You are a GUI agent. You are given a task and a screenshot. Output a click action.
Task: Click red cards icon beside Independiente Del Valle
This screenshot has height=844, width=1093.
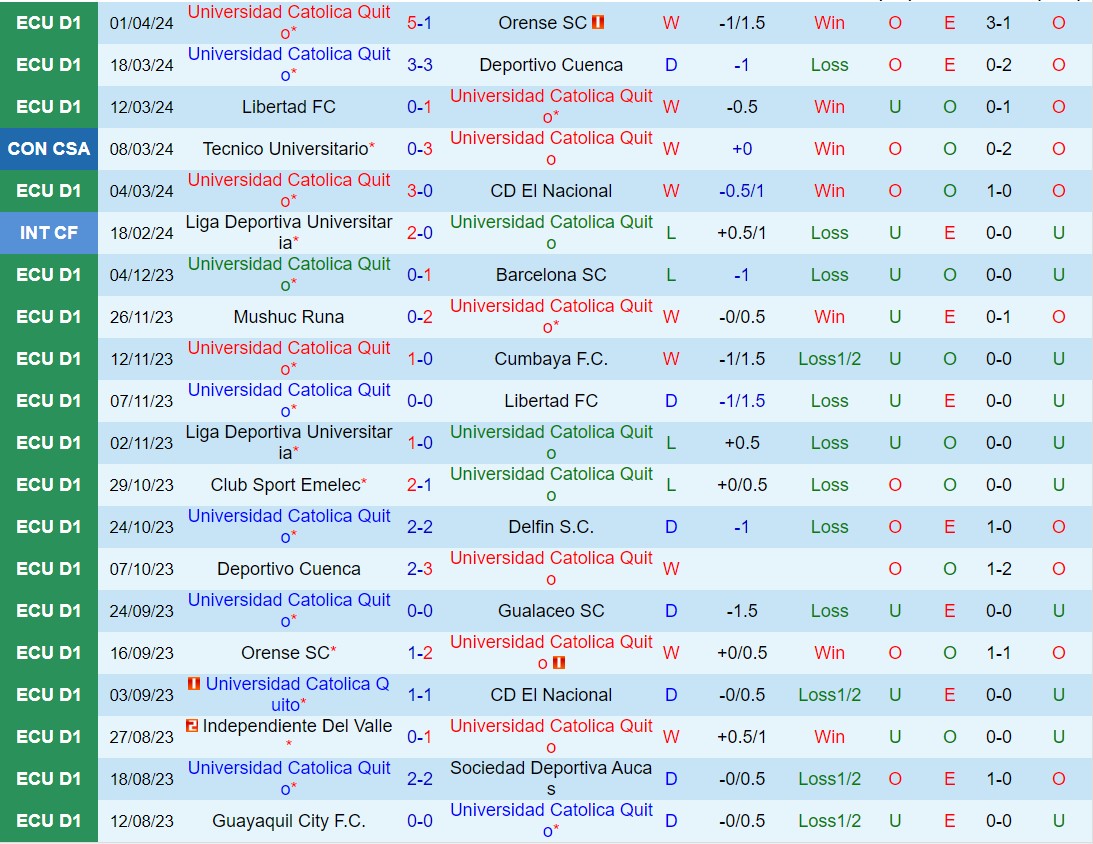192,726
